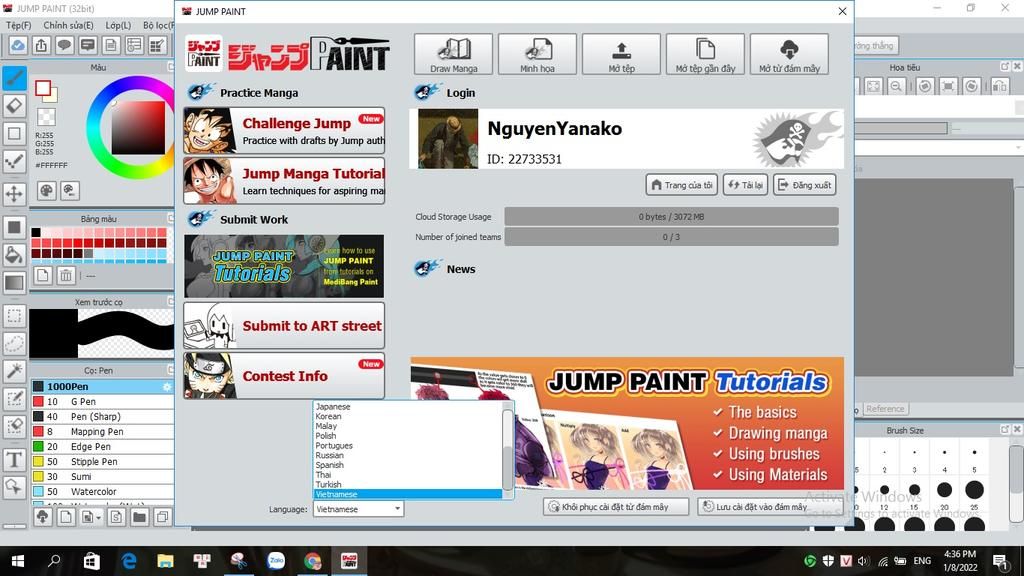Select the Fill square tool

pos(14,227)
